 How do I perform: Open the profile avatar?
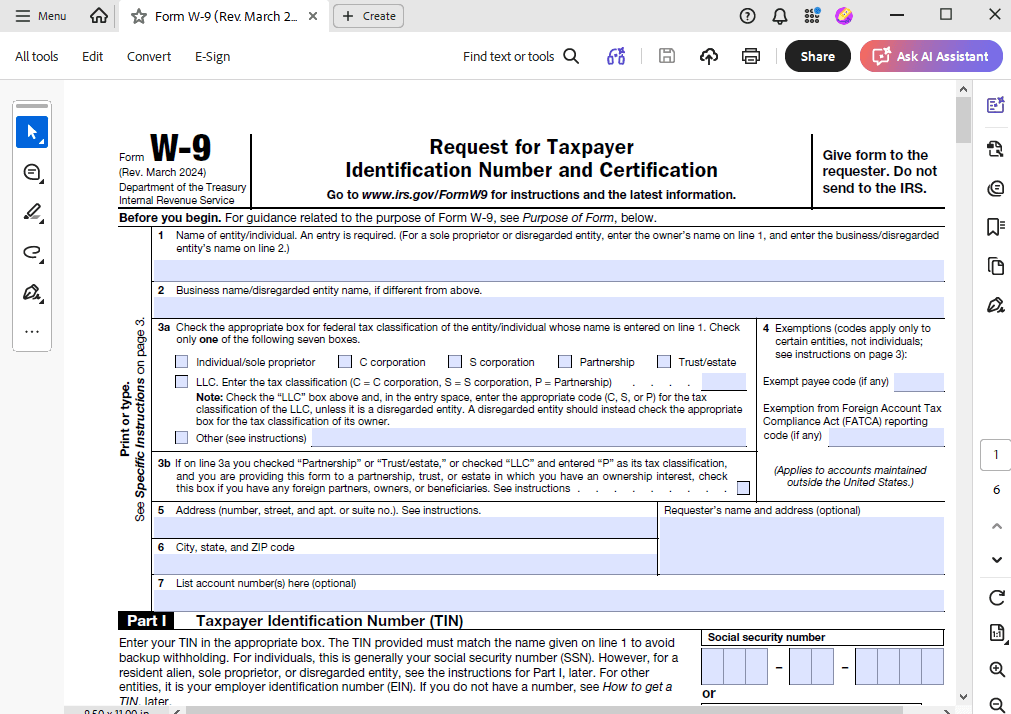(844, 15)
